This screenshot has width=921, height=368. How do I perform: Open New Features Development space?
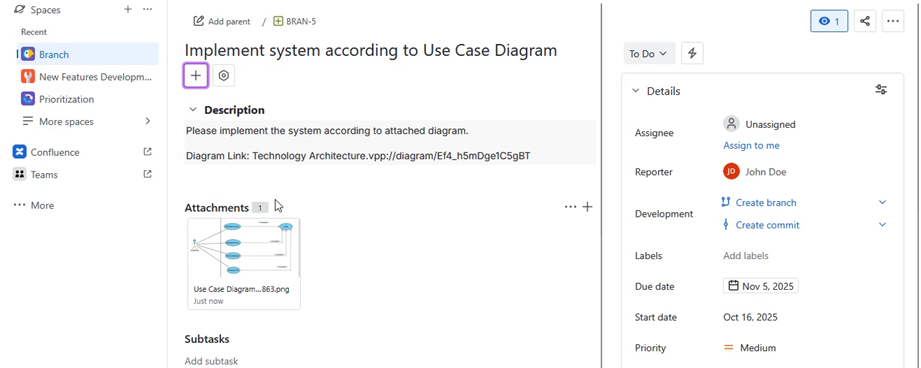(88, 77)
